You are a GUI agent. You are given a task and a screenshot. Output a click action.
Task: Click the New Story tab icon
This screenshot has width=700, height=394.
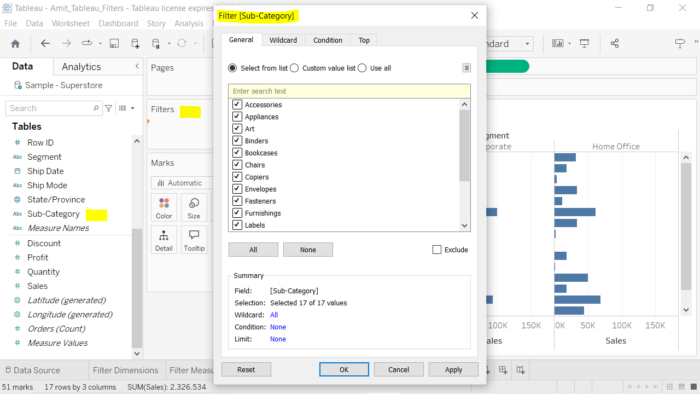pos(521,370)
